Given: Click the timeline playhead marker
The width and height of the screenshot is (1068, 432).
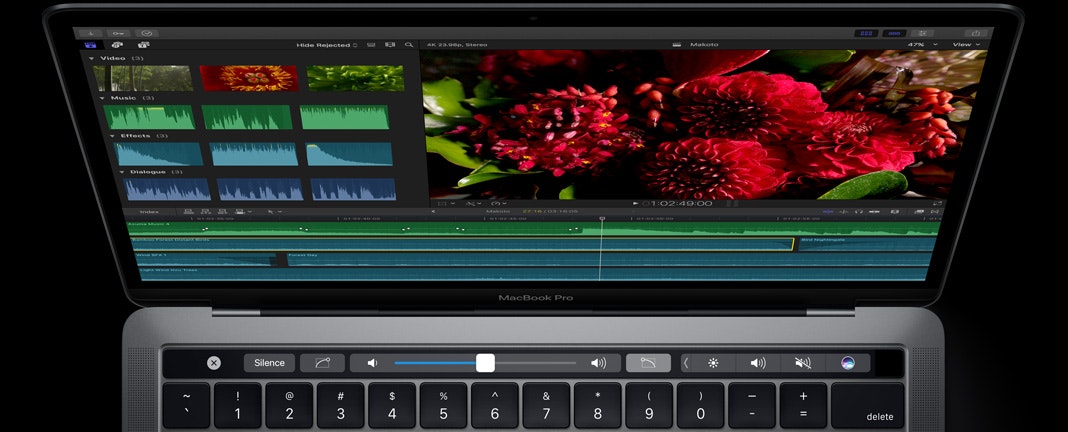Looking at the screenshot, I should 601,219.
